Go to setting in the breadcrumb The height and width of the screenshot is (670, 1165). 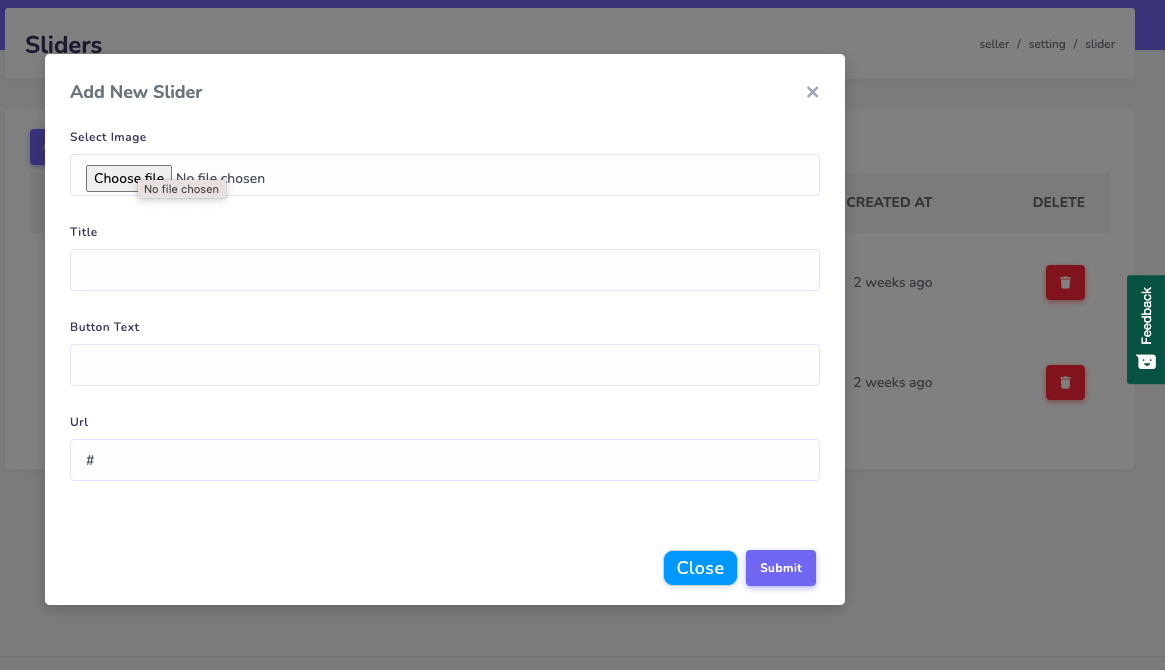pyautogui.click(x=1047, y=44)
